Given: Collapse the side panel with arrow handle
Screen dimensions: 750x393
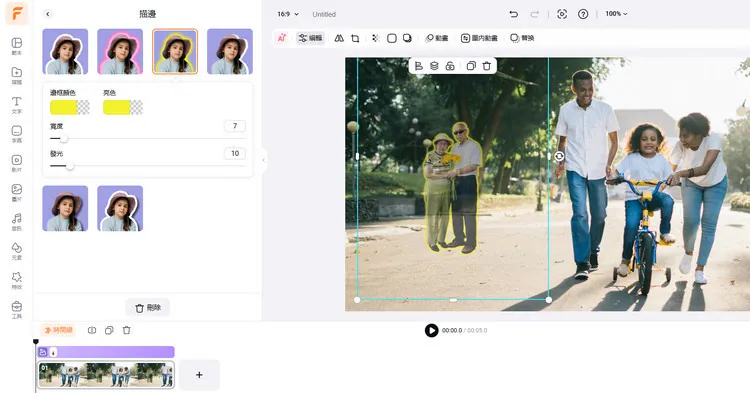Looking at the screenshot, I should (x=264, y=160).
